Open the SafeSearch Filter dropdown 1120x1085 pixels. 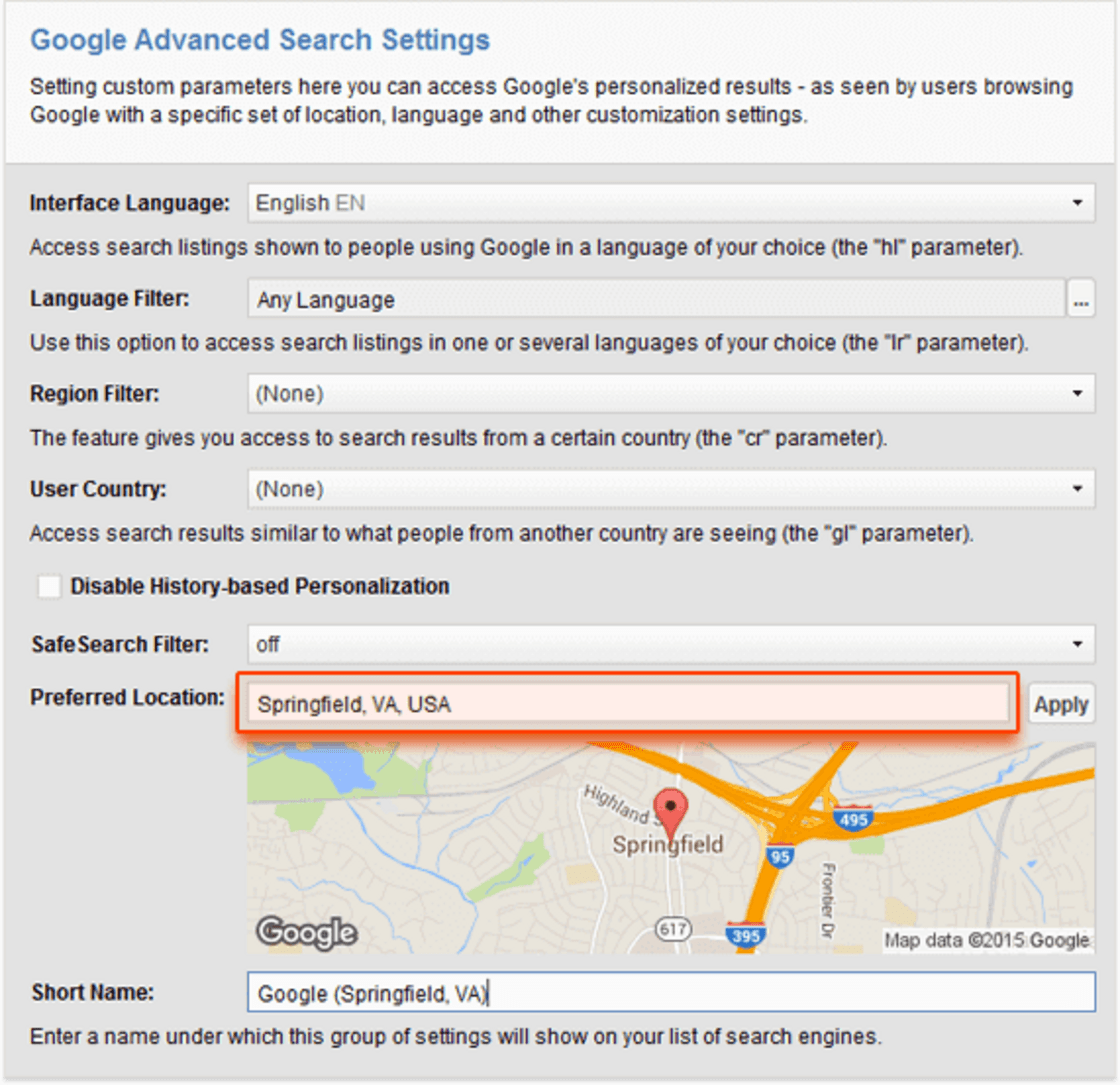(1080, 644)
